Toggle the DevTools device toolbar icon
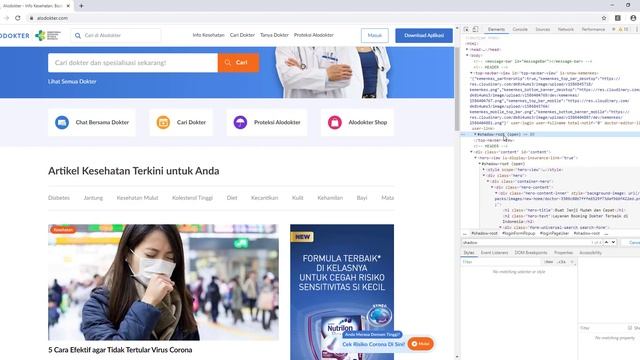640x360 pixels. [476, 29]
